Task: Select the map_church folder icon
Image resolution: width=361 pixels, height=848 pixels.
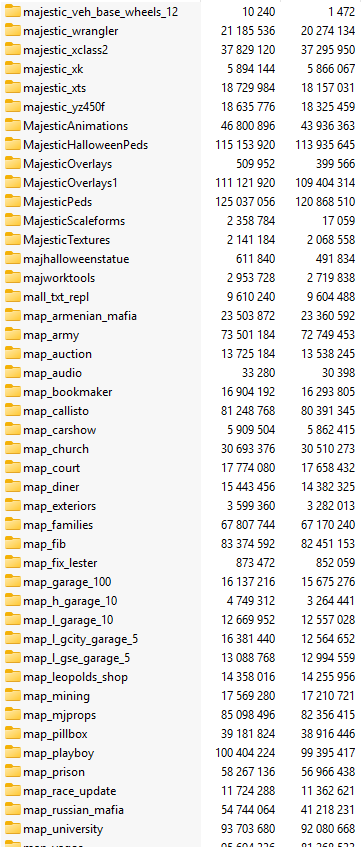Action: [12, 449]
